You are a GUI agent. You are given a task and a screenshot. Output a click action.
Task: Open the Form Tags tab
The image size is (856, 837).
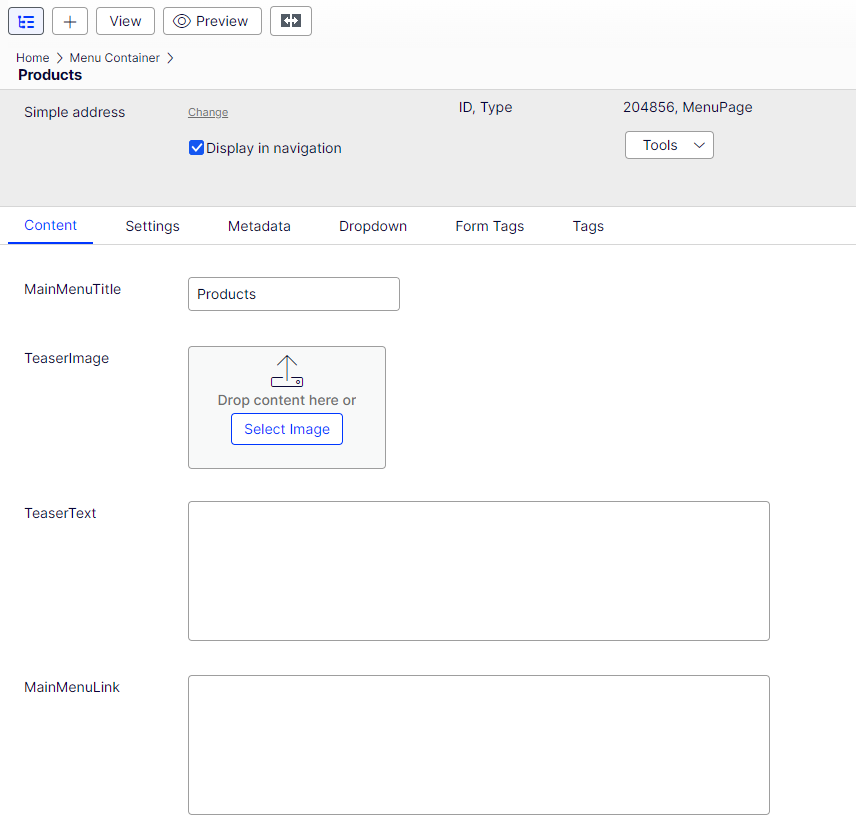489,226
